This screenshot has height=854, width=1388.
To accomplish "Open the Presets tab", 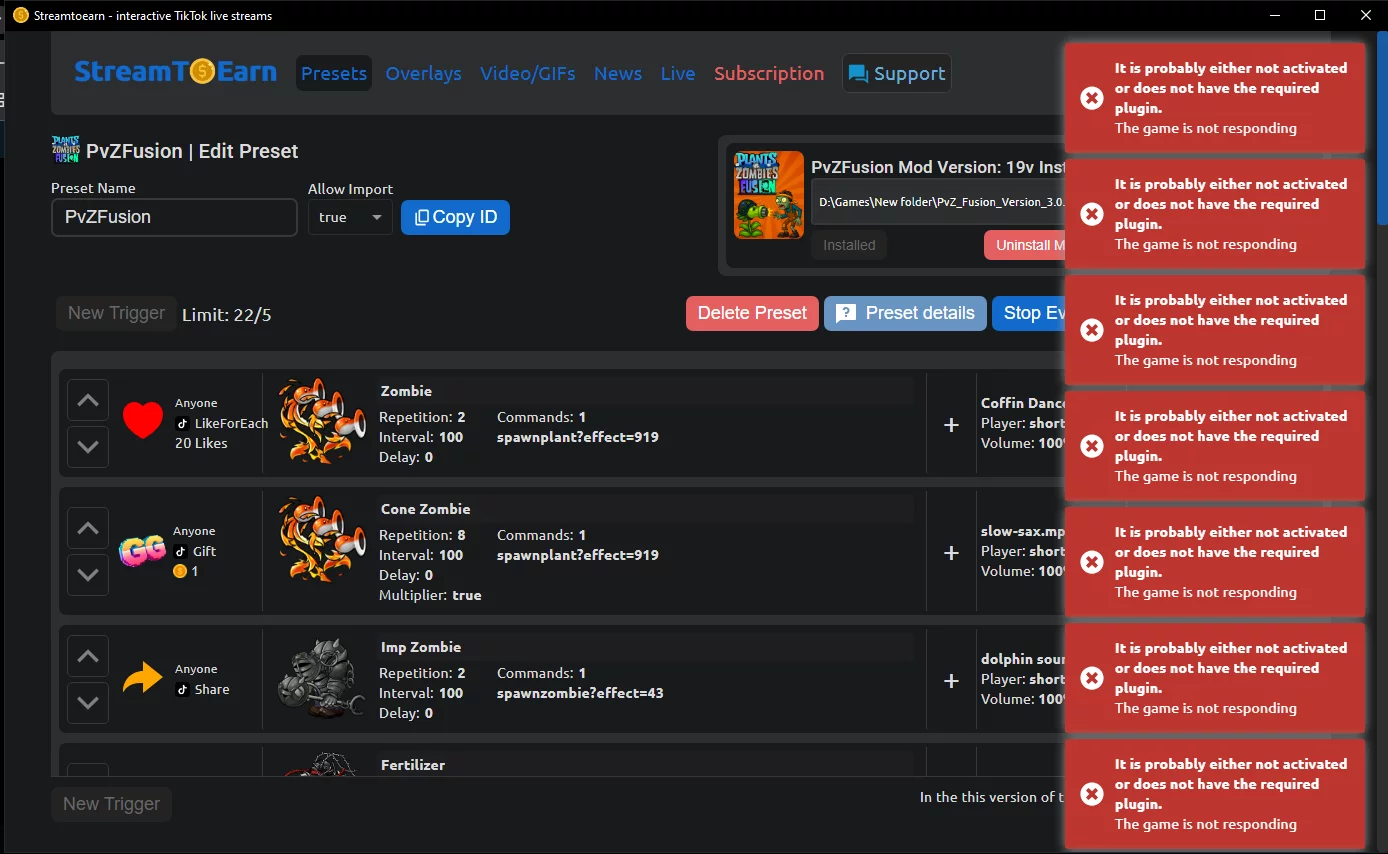I will pos(334,73).
